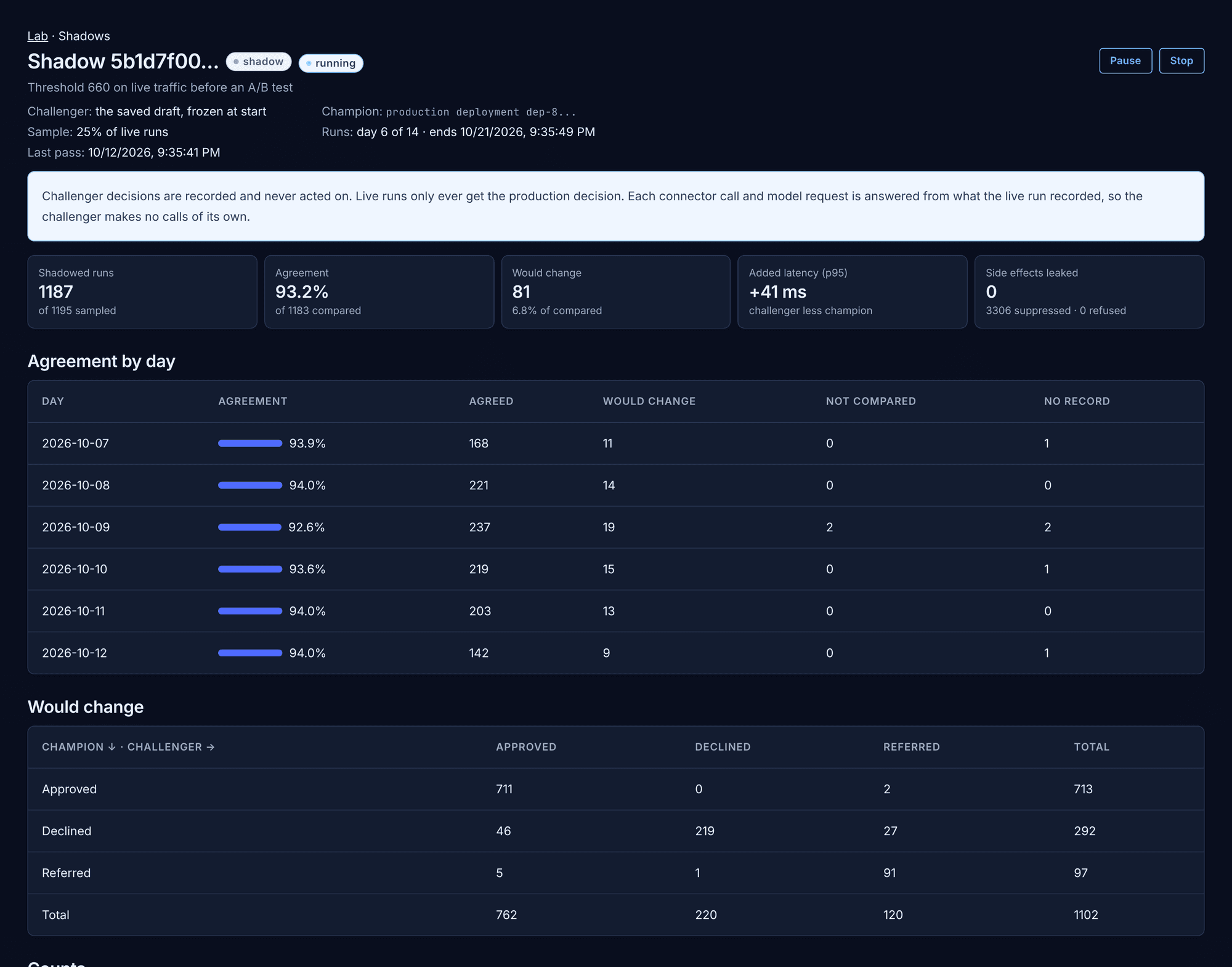Click the agreement bar for 2026-10-09
1232x967 pixels.
point(249,527)
